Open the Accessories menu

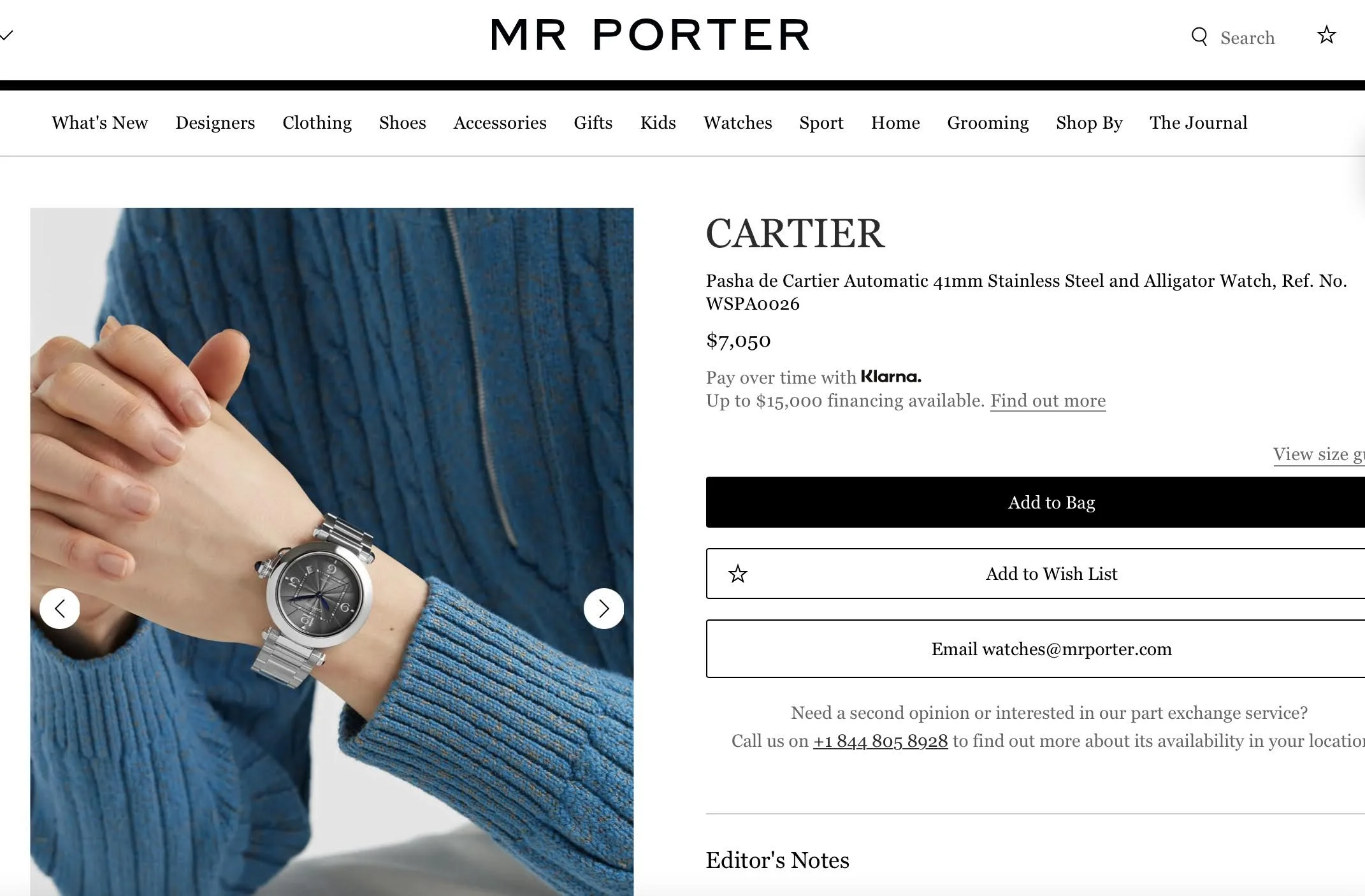click(500, 122)
